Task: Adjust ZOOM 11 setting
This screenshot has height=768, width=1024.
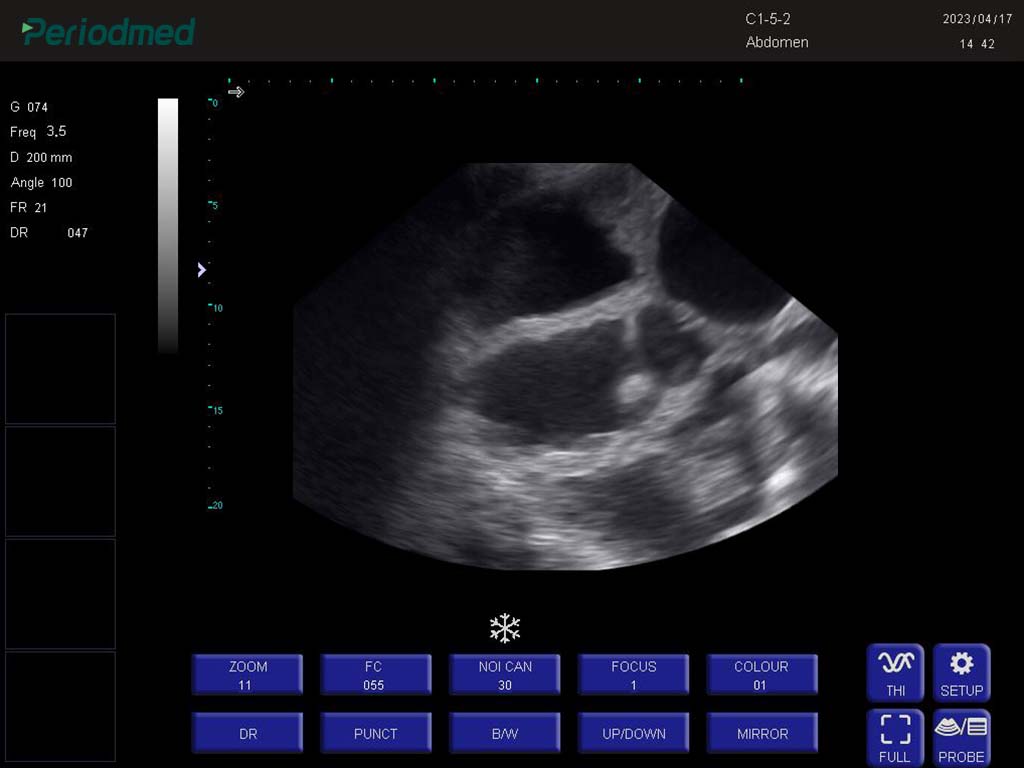Action: [248, 675]
